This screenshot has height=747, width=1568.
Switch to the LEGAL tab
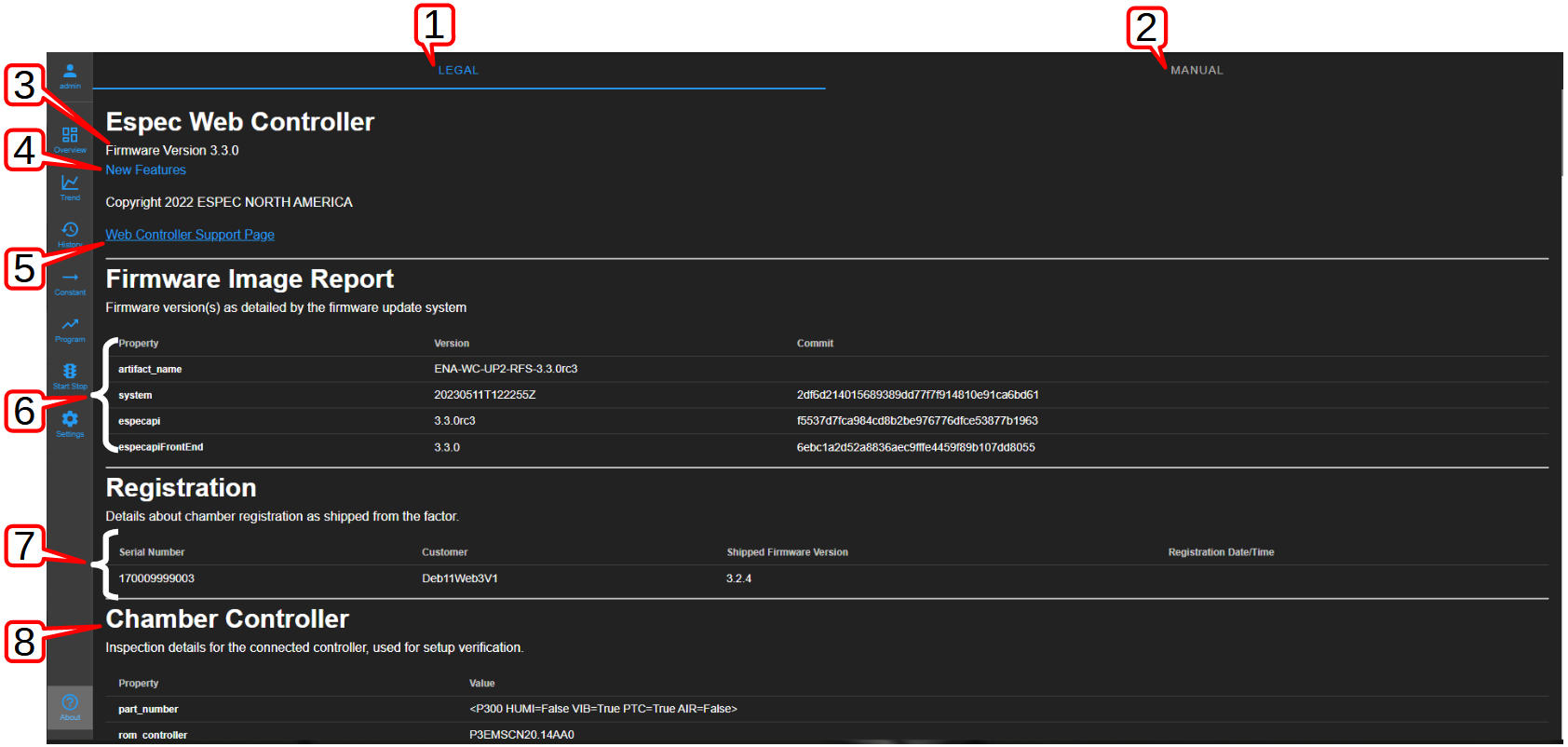(459, 70)
